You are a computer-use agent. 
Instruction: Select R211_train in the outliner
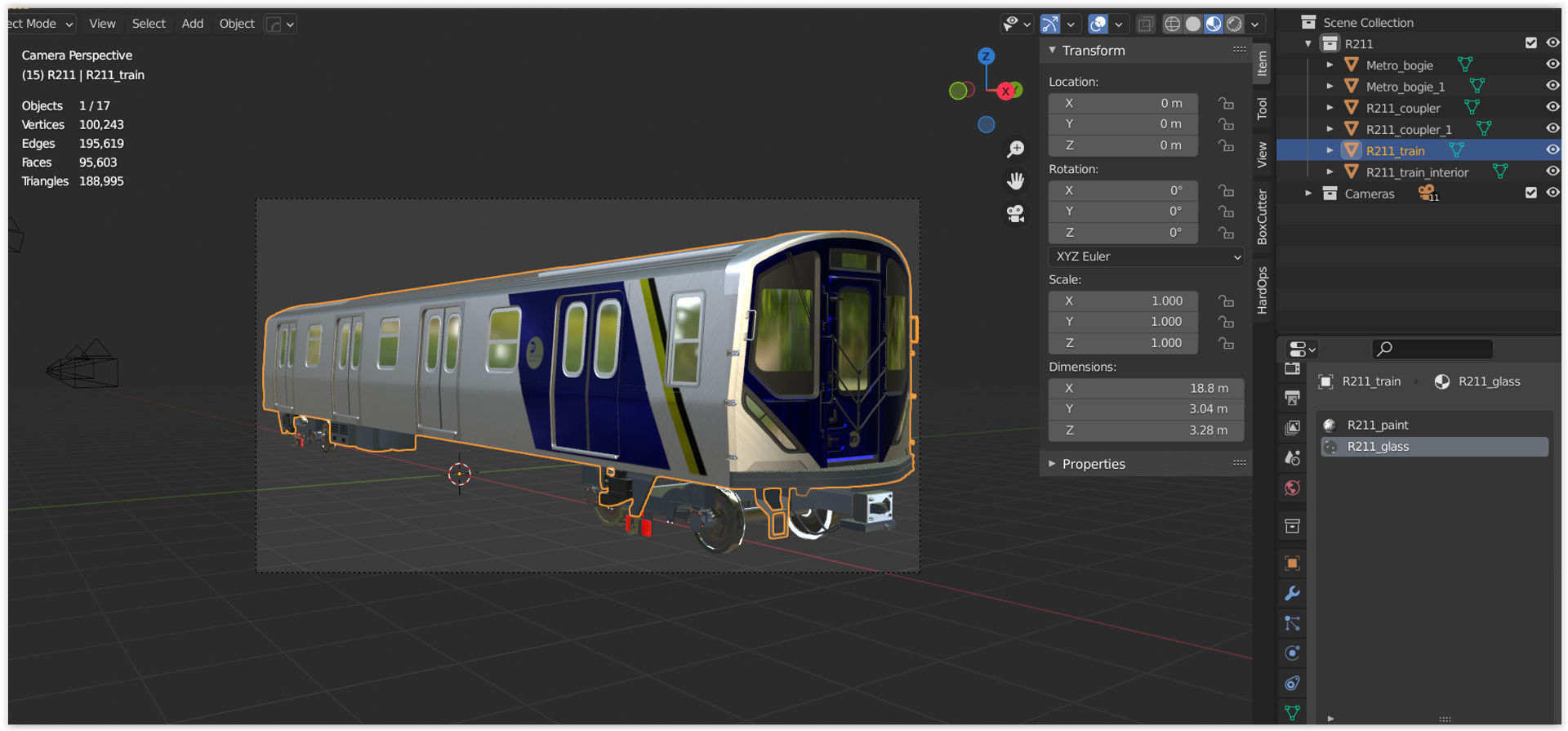(x=1395, y=151)
